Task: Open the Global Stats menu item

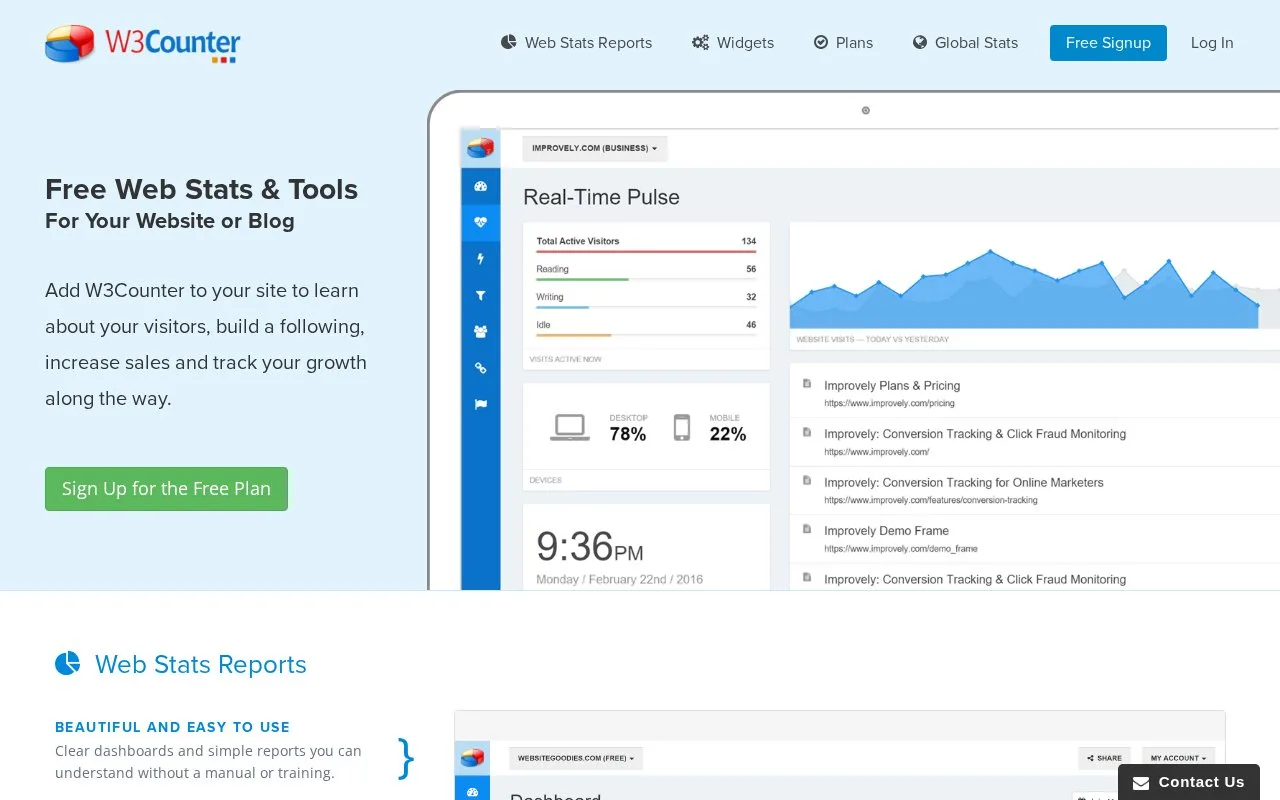Action: (x=966, y=42)
